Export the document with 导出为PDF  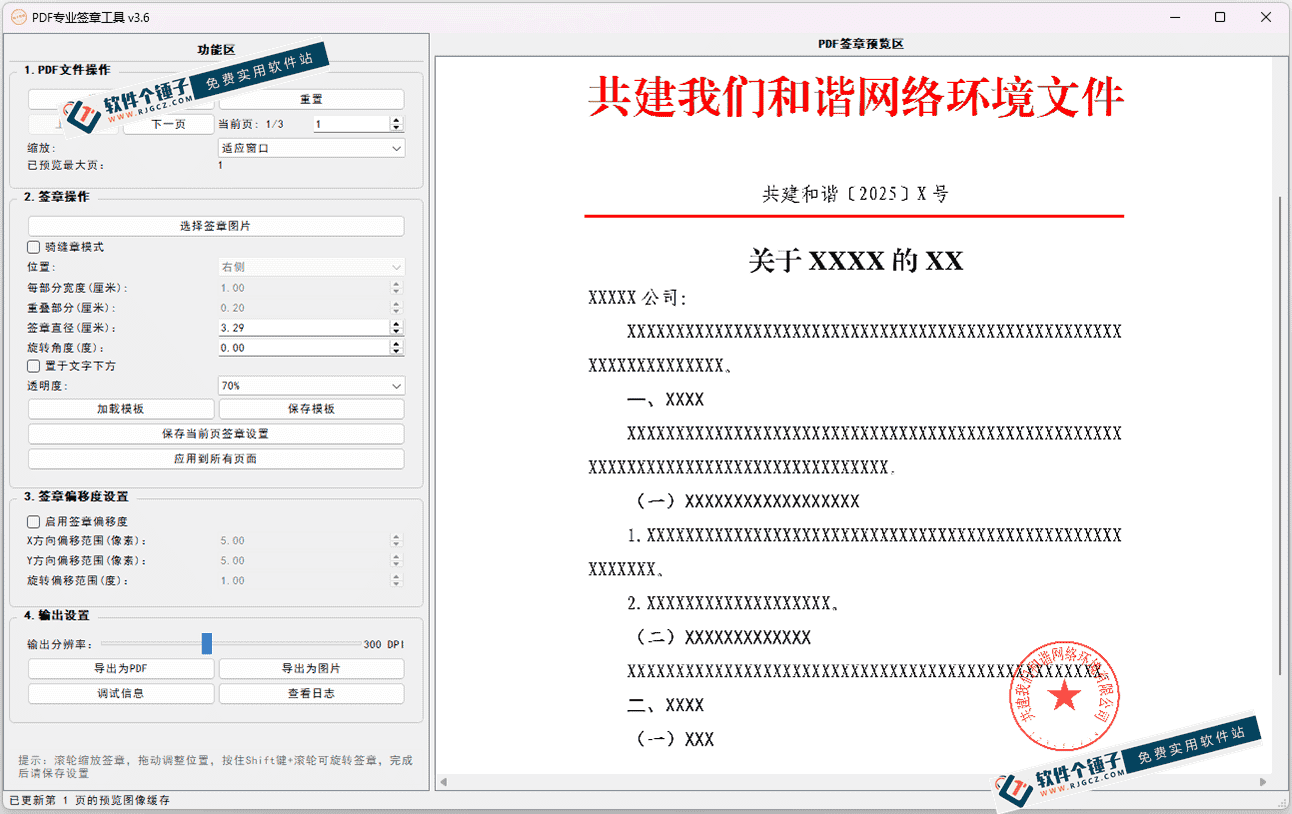pyautogui.click(x=121, y=668)
